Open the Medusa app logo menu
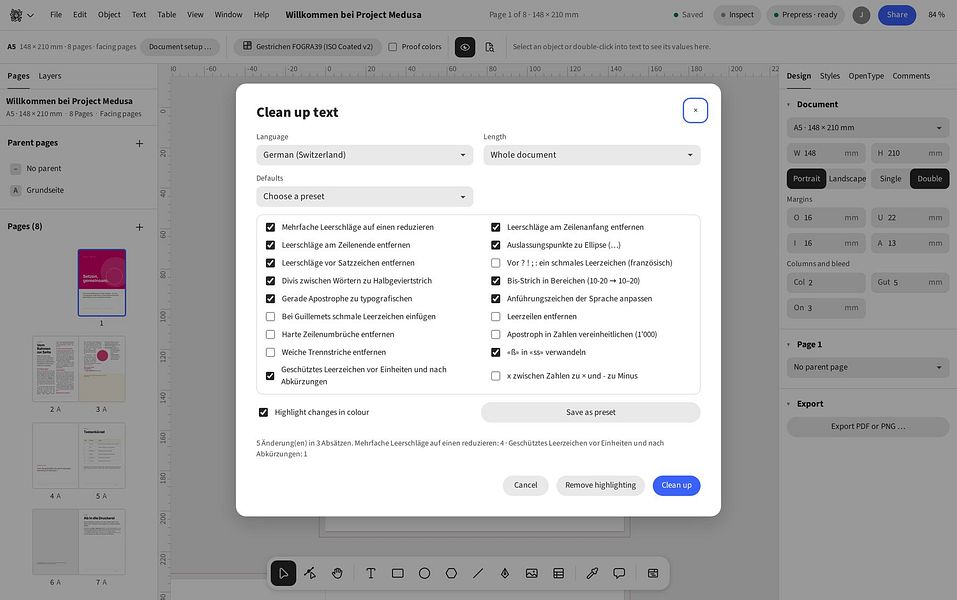Viewport: 957px width, 600px height. (21, 15)
